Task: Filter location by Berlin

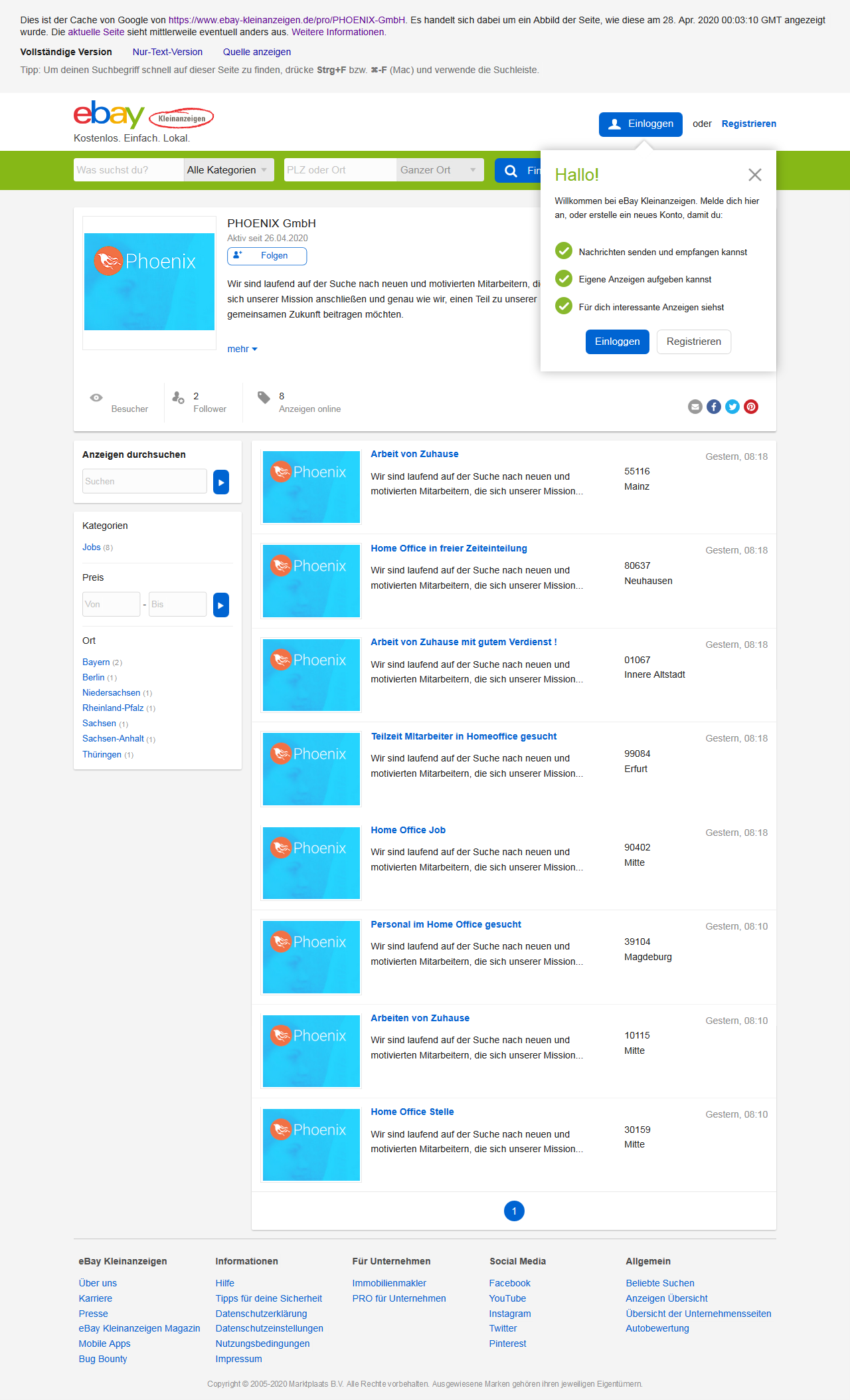Action: click(94, 678)
